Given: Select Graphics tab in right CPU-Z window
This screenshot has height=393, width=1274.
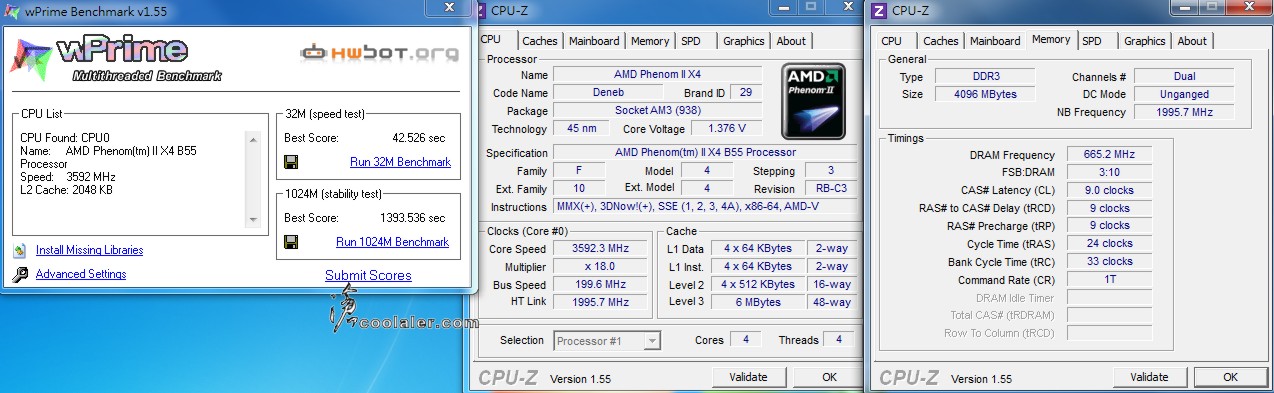Looking at the screenshot, I should pos(1144,41).
